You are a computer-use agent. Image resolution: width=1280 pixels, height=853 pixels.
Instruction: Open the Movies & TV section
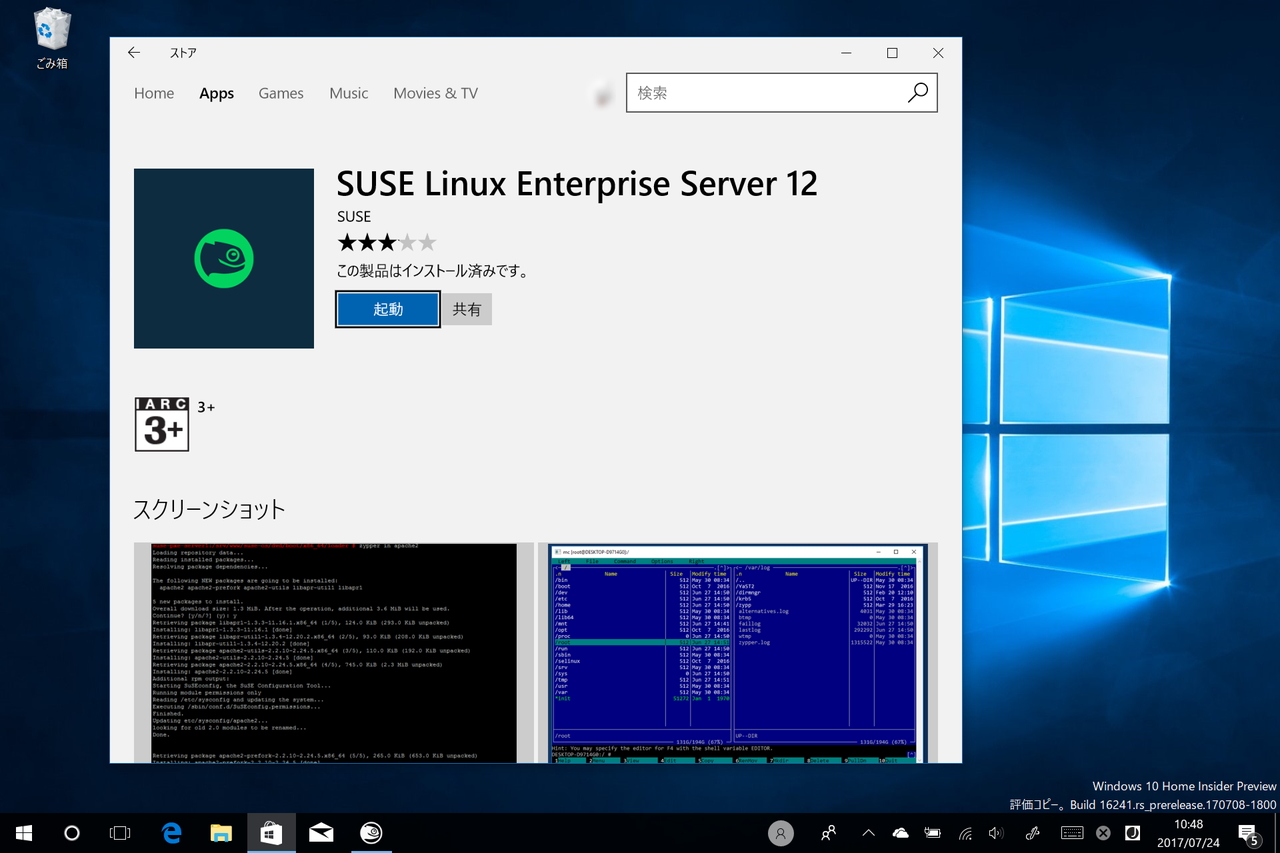click(x=435, y=93)
